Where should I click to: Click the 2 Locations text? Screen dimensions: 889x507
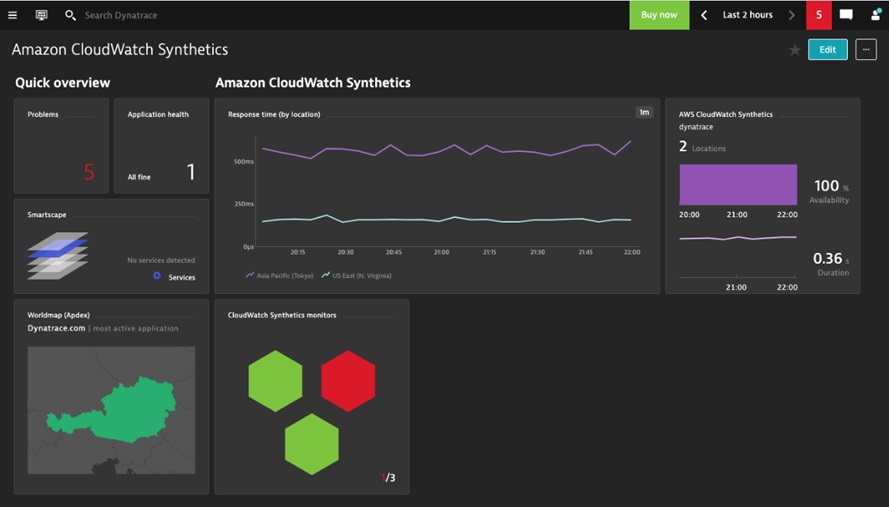click(x=702, y=147)
